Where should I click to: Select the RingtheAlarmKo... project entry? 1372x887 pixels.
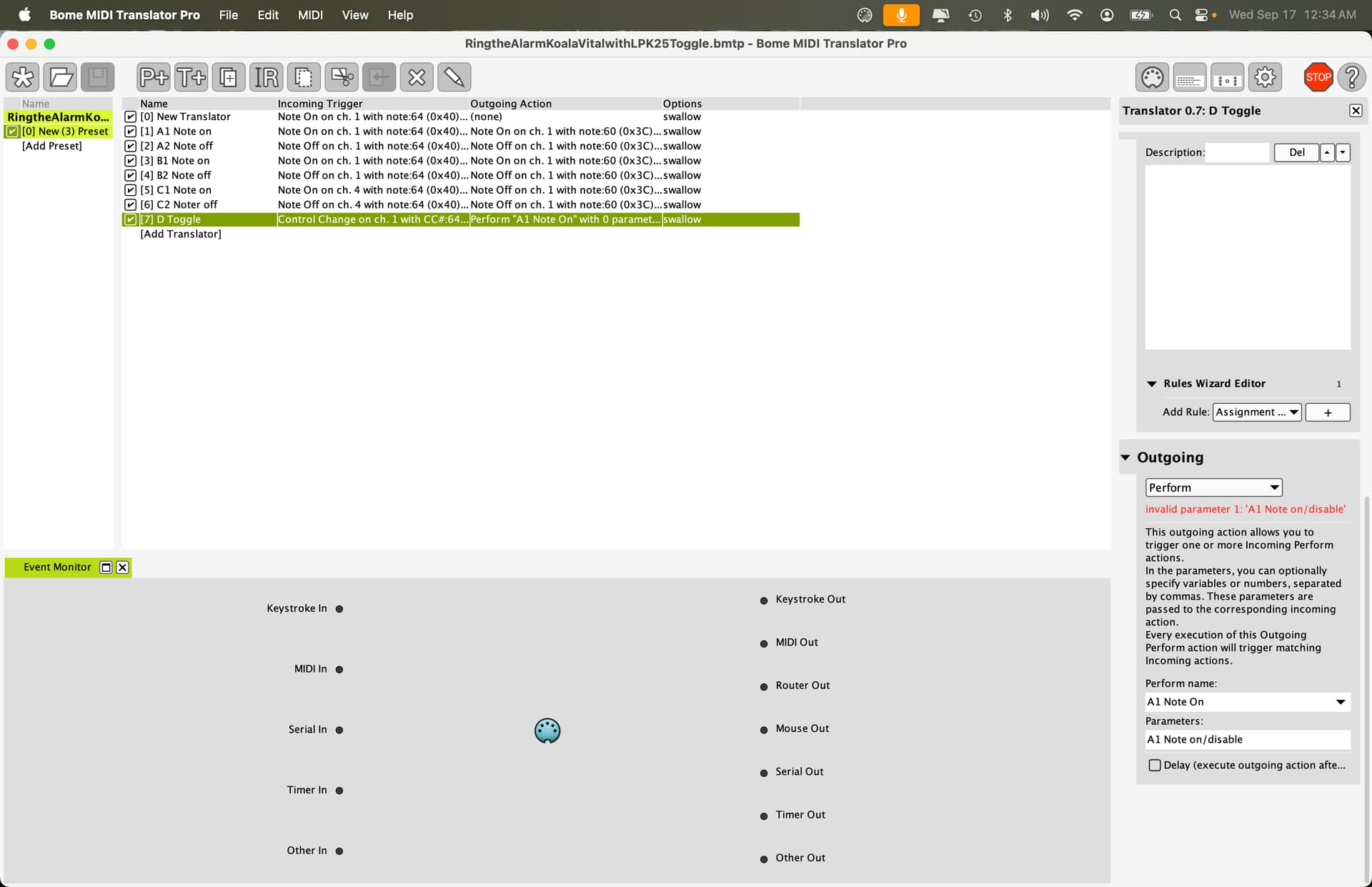click(x=58, y=117)
